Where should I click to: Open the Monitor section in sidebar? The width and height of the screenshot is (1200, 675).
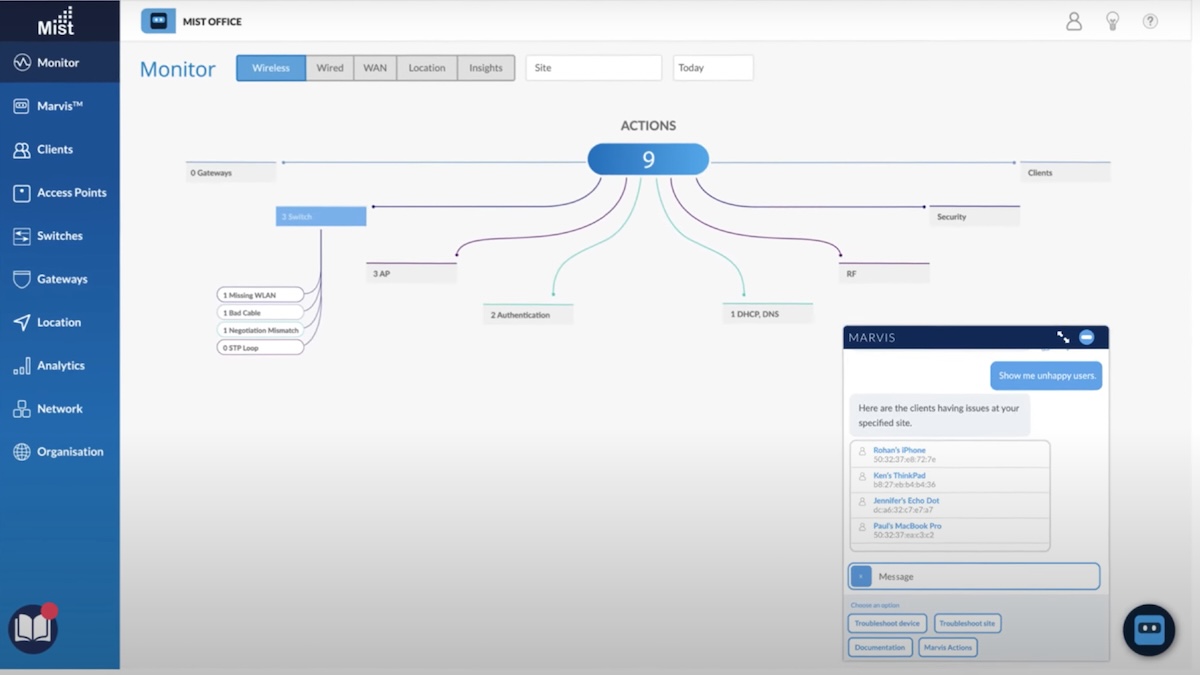click(59, 63)
